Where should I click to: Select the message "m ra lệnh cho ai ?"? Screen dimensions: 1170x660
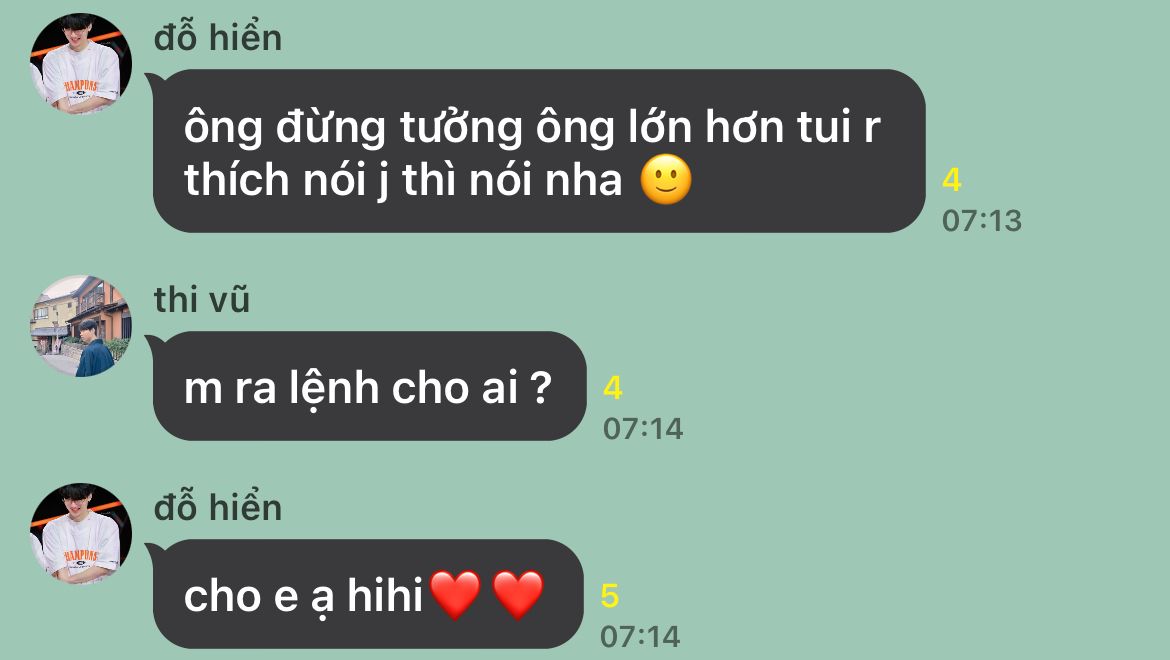coord(369,386)
